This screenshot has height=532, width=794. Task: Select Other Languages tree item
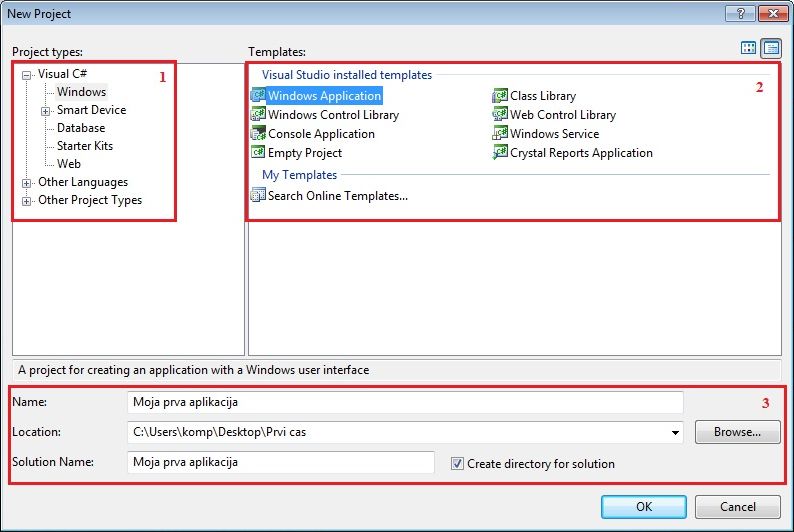pos(83,182)
